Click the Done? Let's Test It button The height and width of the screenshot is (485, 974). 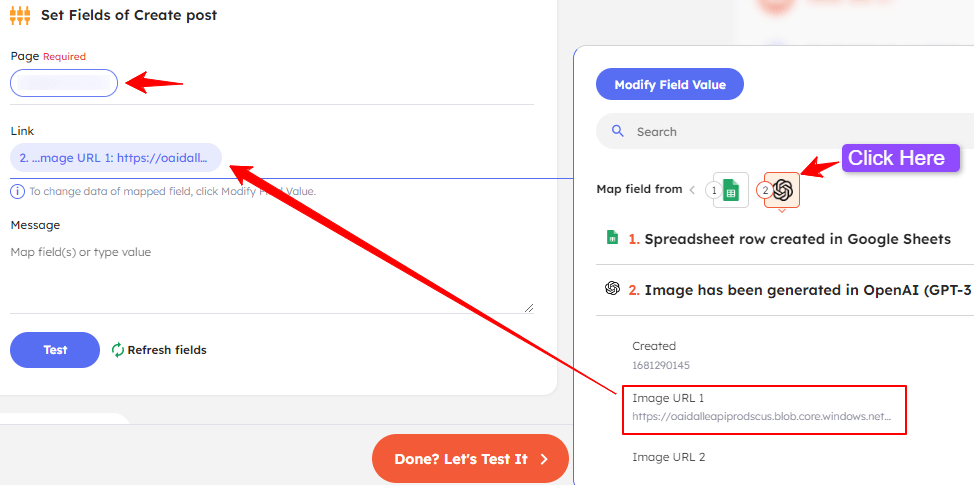(470, 459)
